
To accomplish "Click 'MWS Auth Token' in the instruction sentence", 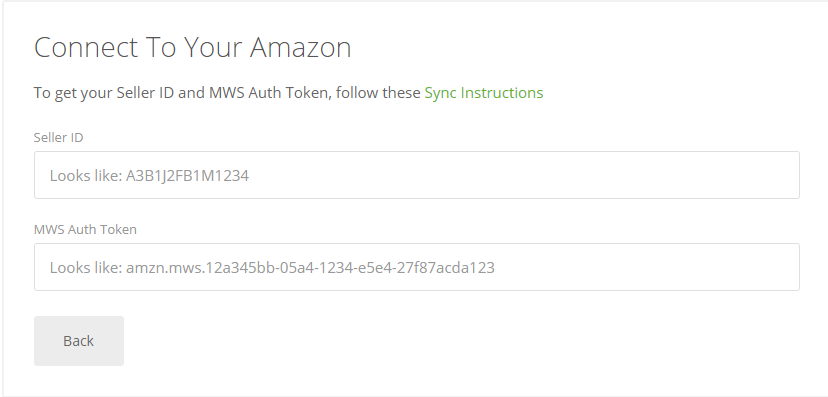I will point(269,93).
